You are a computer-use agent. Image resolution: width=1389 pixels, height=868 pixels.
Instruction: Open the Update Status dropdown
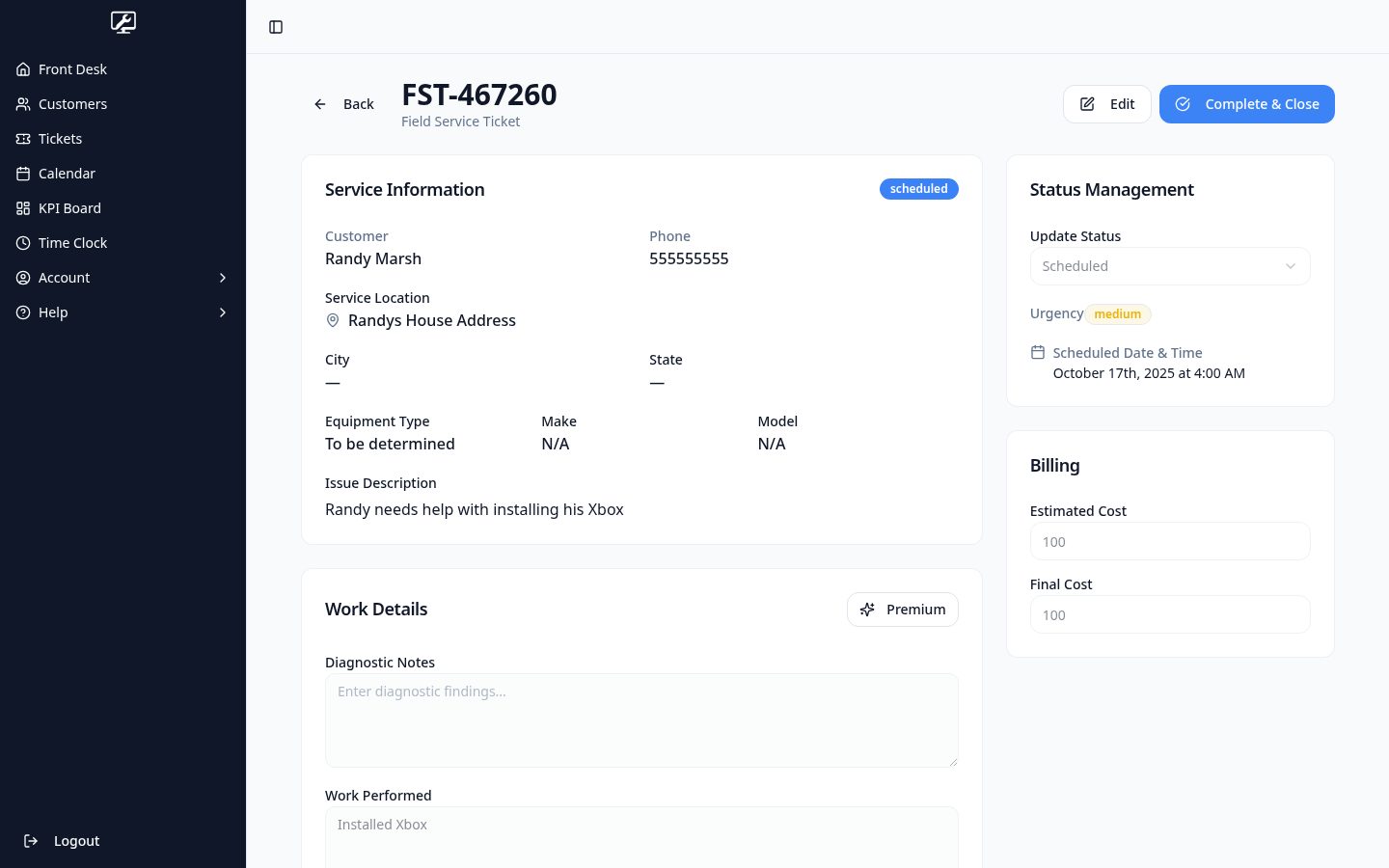click(1170, 266)
